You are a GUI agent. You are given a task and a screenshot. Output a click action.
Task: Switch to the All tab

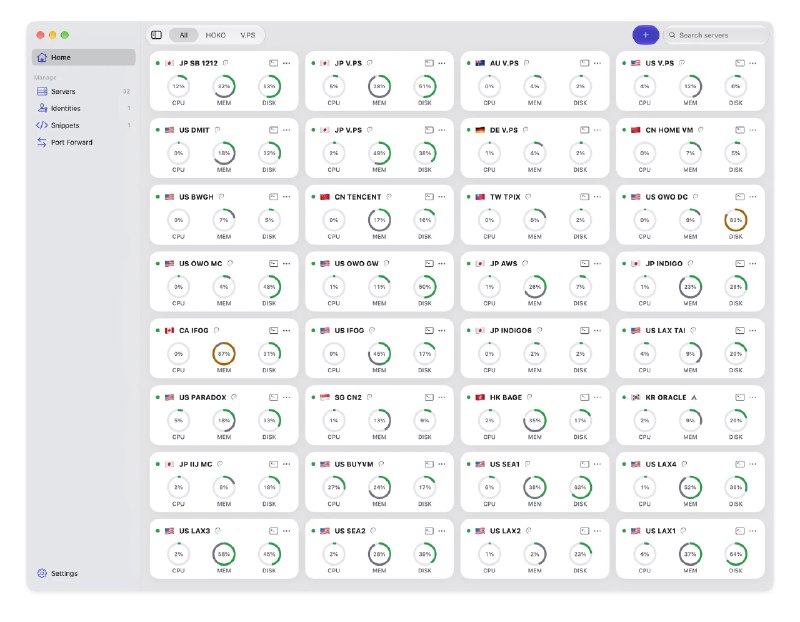[184, 35]
